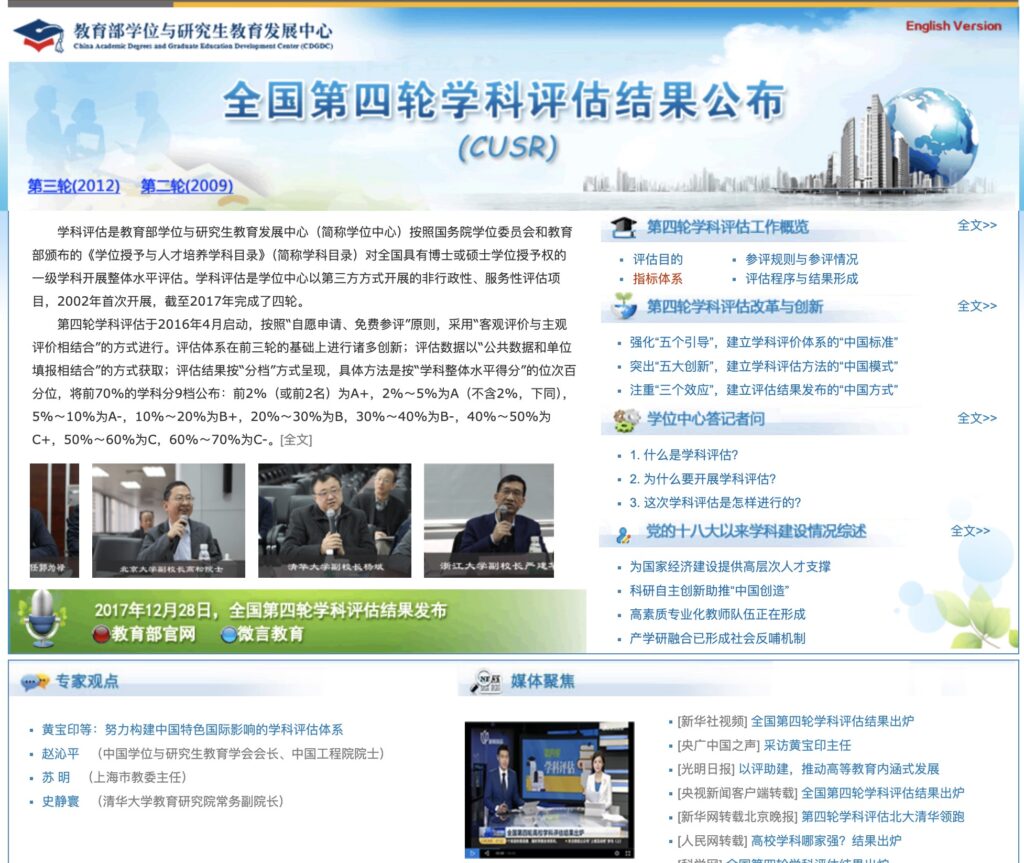Open the 指标体系 link
The width and height of the screenshot is (1024, 863).
click(658, 279)
